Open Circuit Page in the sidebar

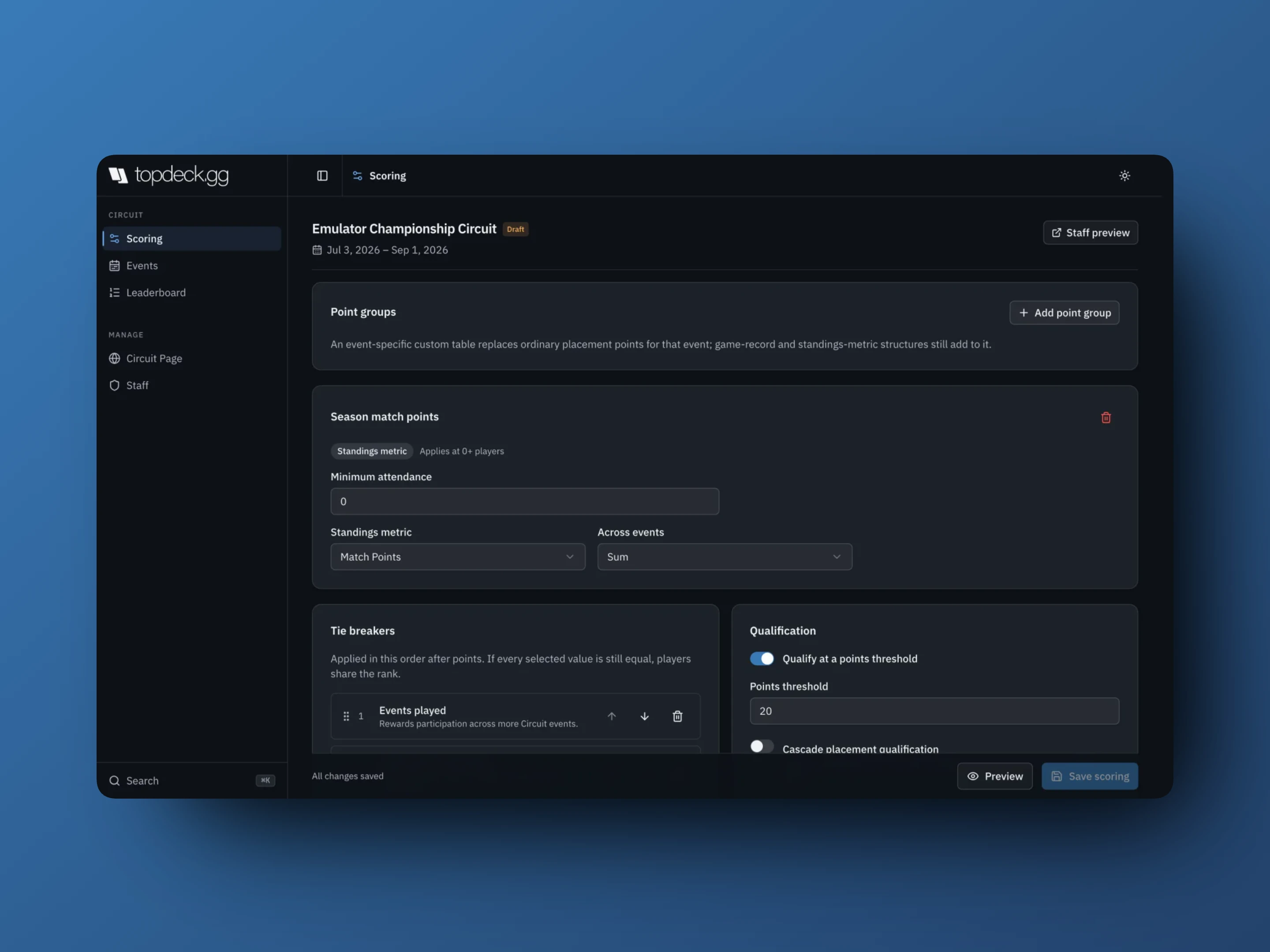point(192,359)
